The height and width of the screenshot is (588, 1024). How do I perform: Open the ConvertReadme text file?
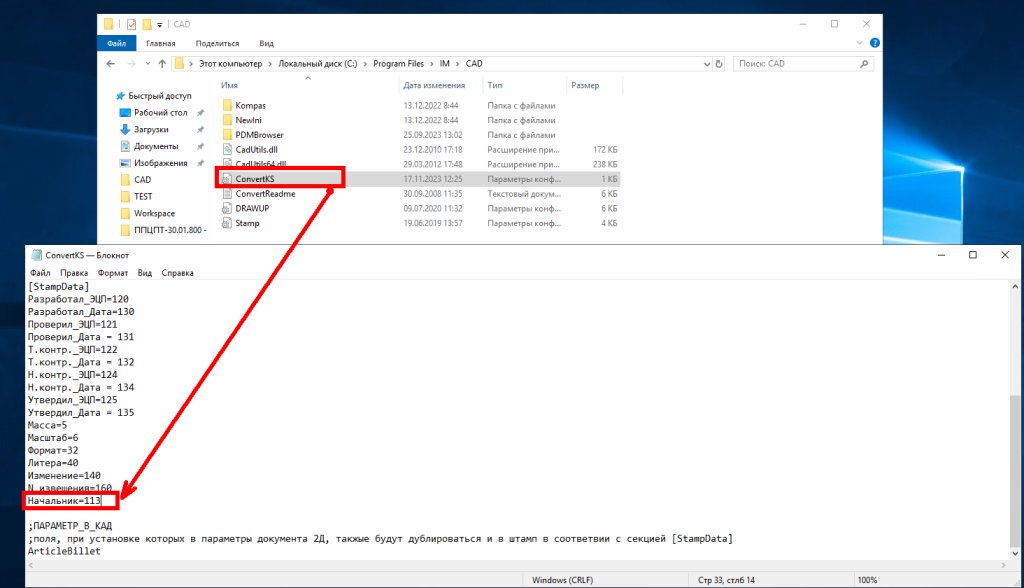(x=264, y=194)
